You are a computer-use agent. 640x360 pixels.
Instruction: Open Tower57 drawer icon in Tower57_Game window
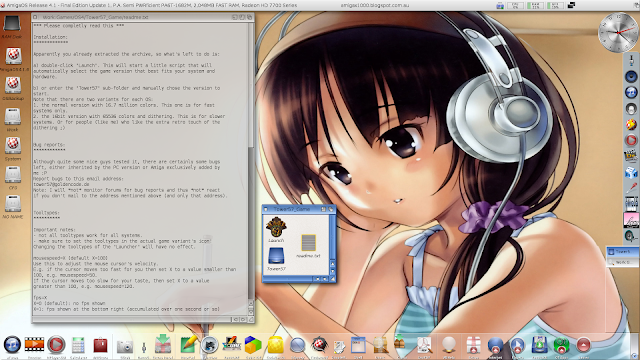[276, 256]
